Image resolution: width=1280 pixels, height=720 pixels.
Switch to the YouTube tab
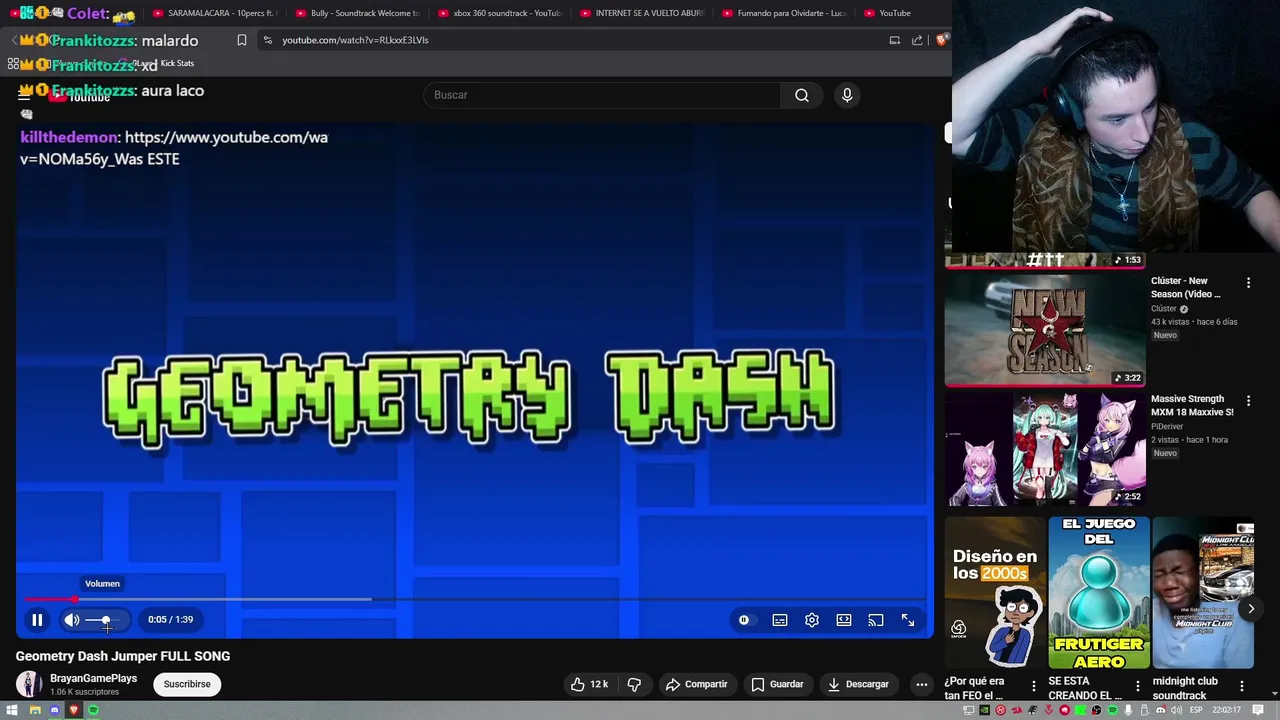[x=890, y=13]
